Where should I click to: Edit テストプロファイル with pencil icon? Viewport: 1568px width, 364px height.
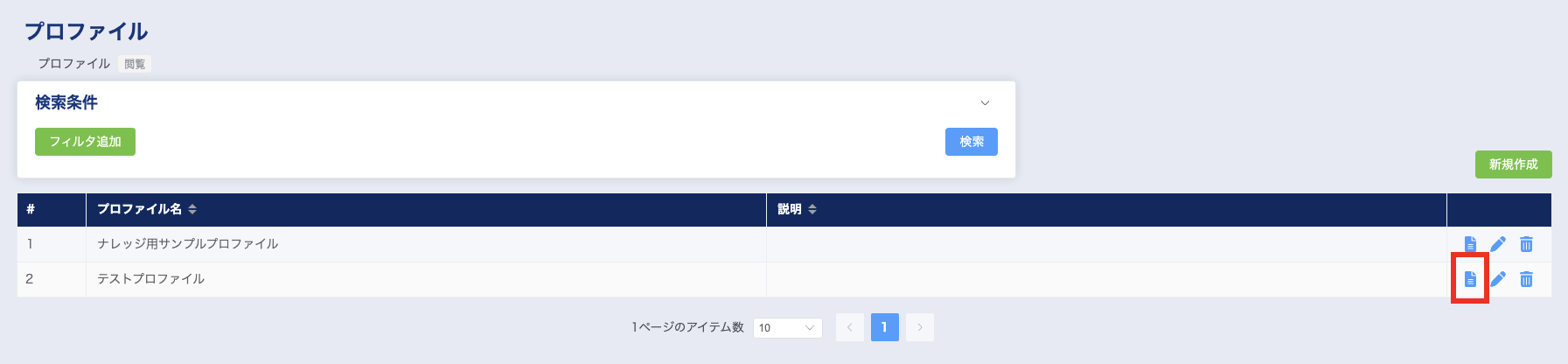click(x=1498, y=279)
